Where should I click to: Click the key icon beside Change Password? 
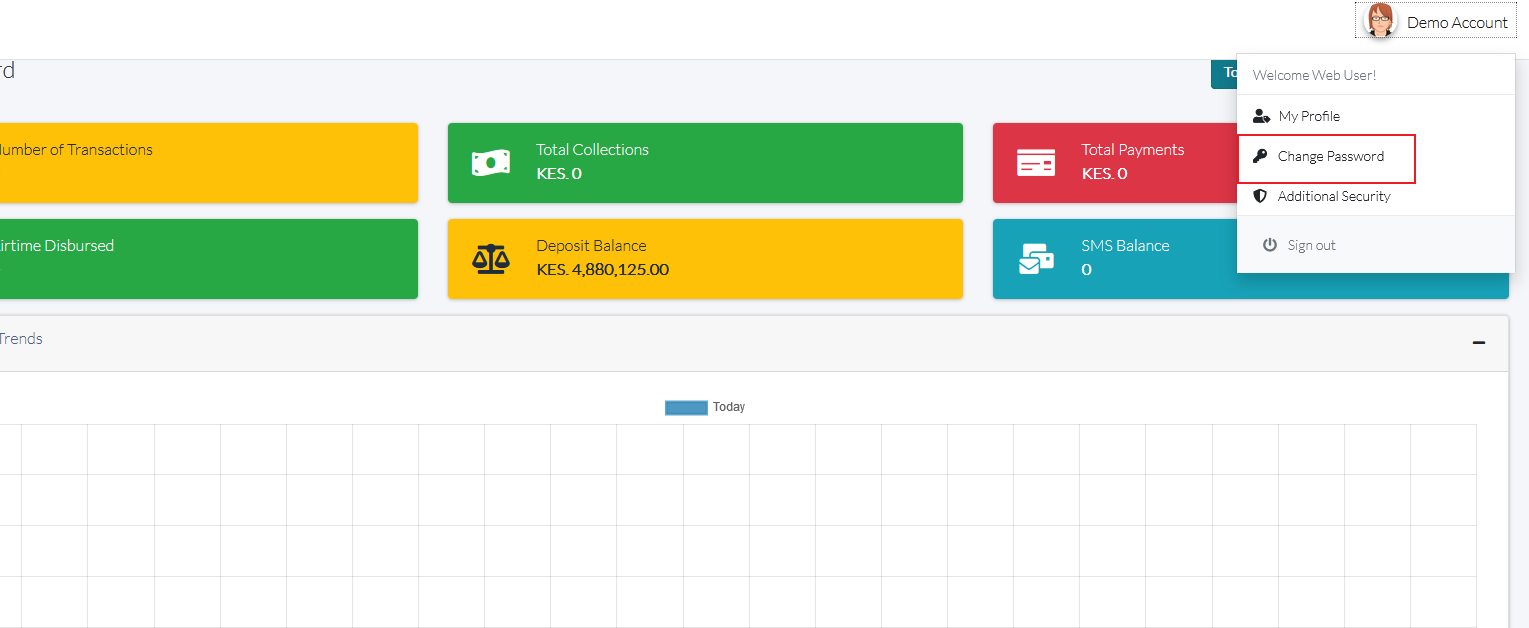(x=1260, y=156)
